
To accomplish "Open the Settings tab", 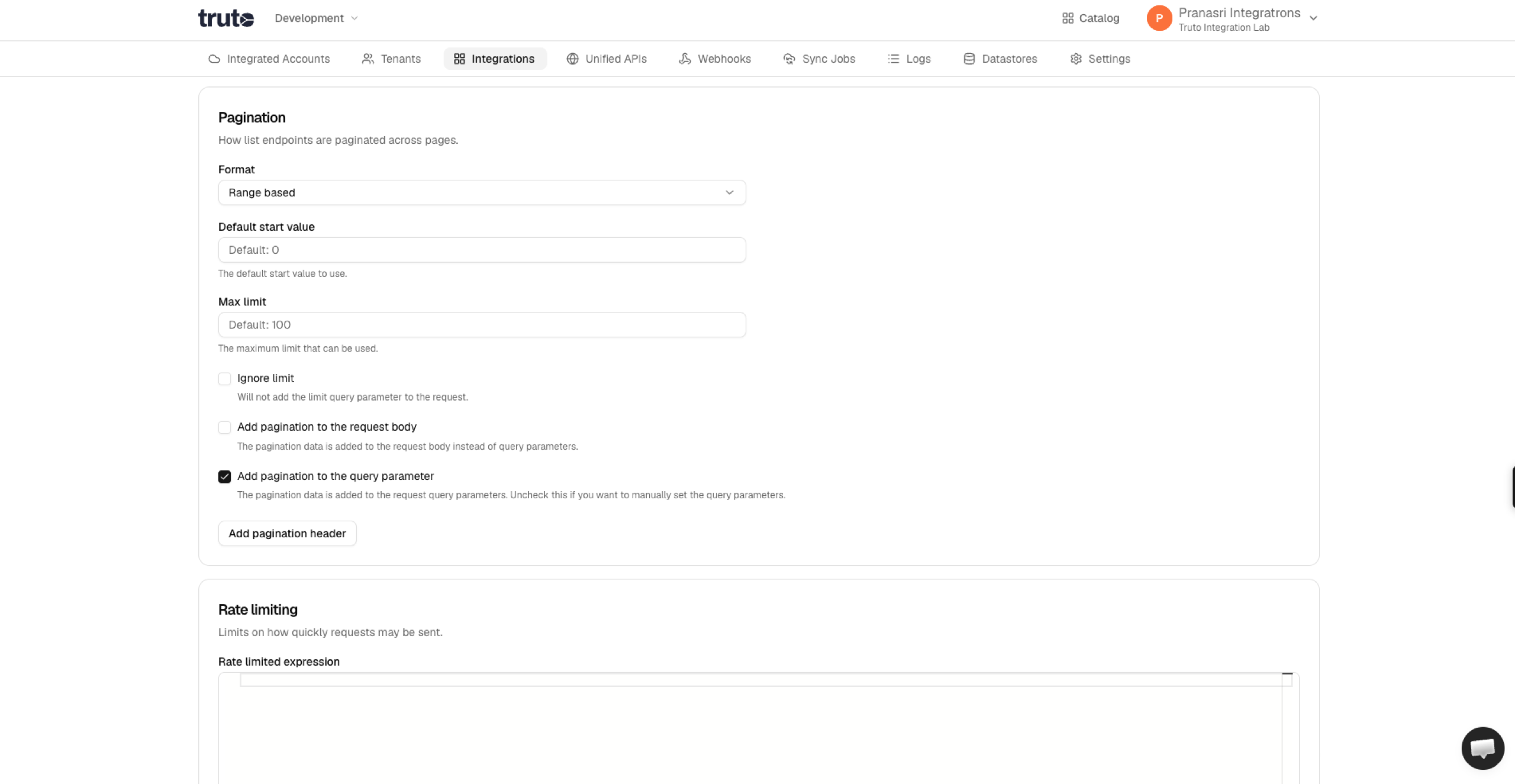I will pyautogui.click(x=1100, y=59).
